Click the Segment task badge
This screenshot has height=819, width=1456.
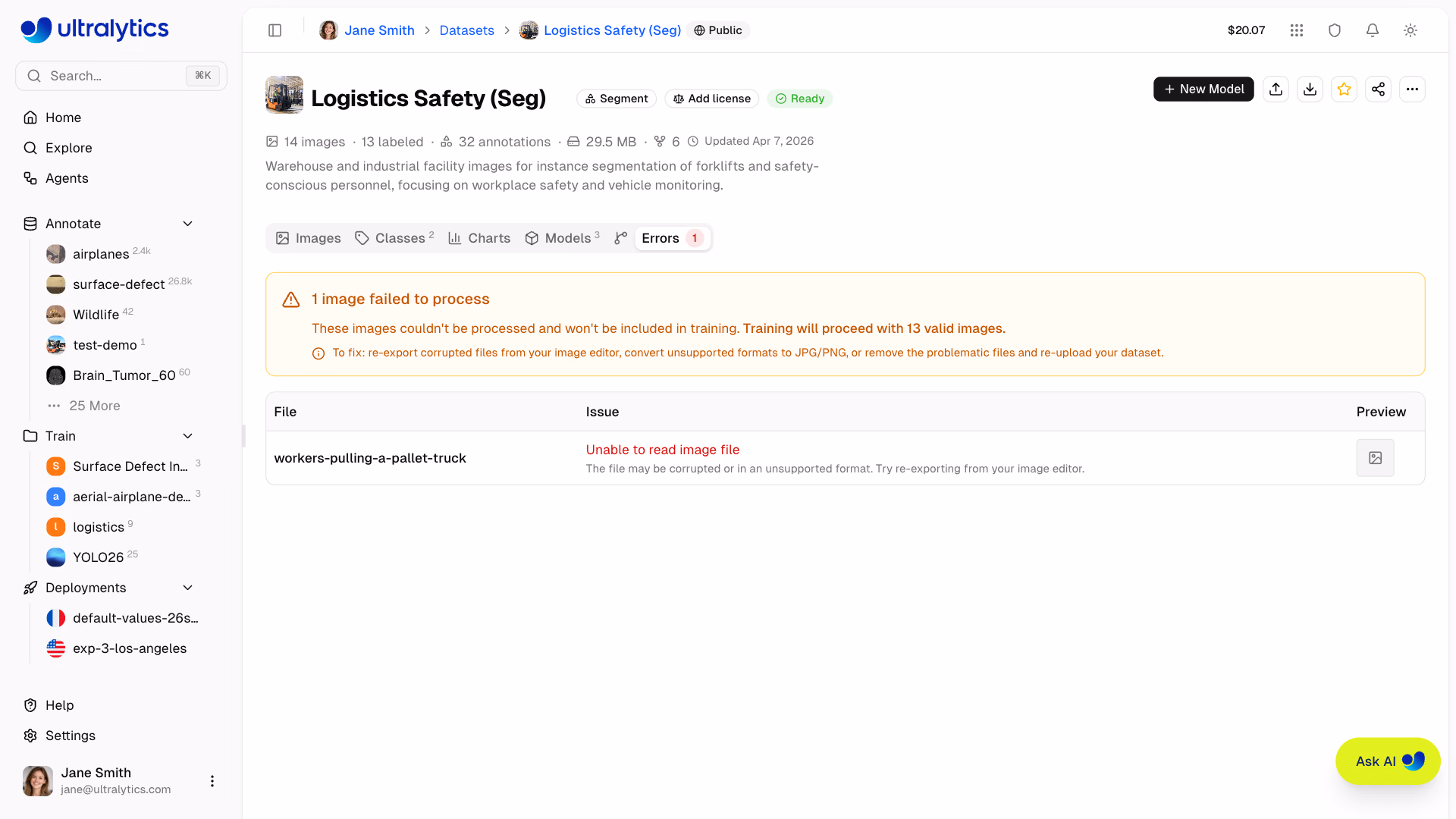click(x=617, y=99)
